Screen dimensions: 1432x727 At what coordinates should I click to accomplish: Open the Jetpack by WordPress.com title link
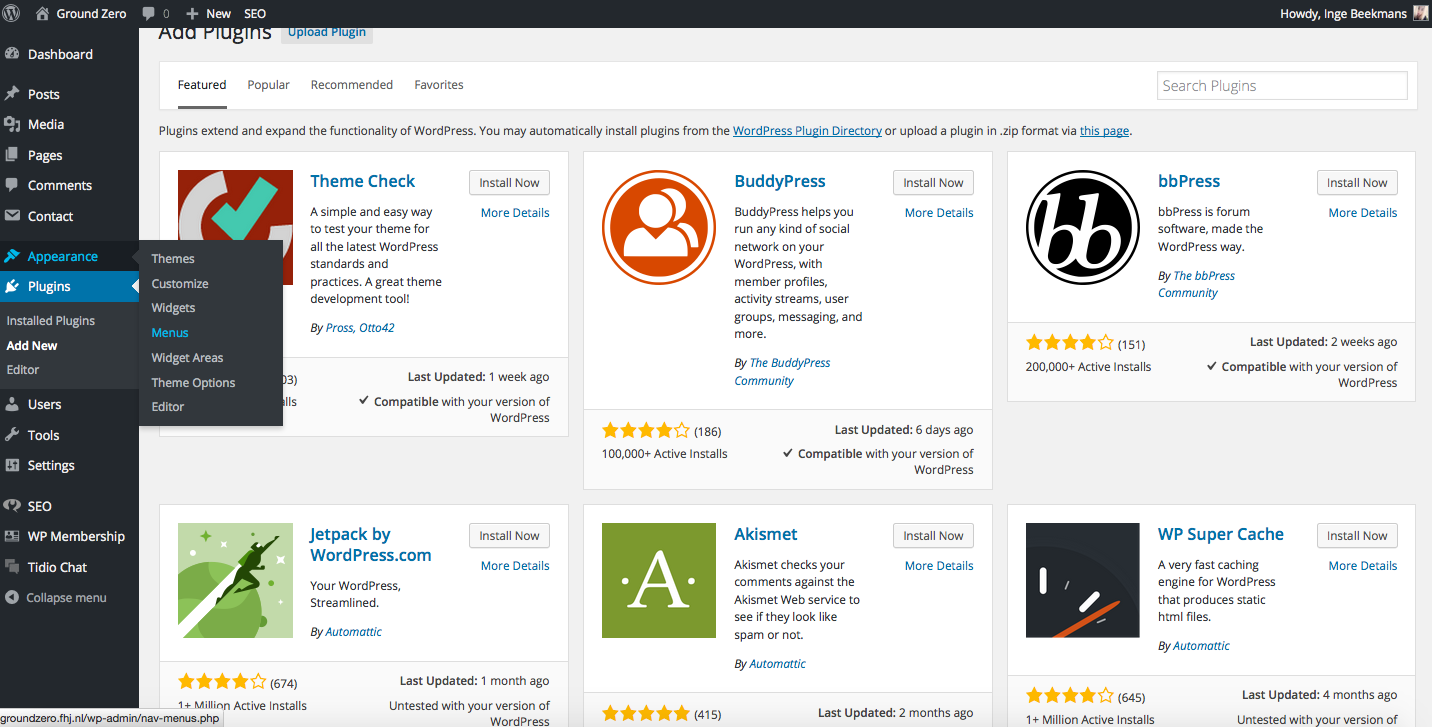click(x=371, y=545)
